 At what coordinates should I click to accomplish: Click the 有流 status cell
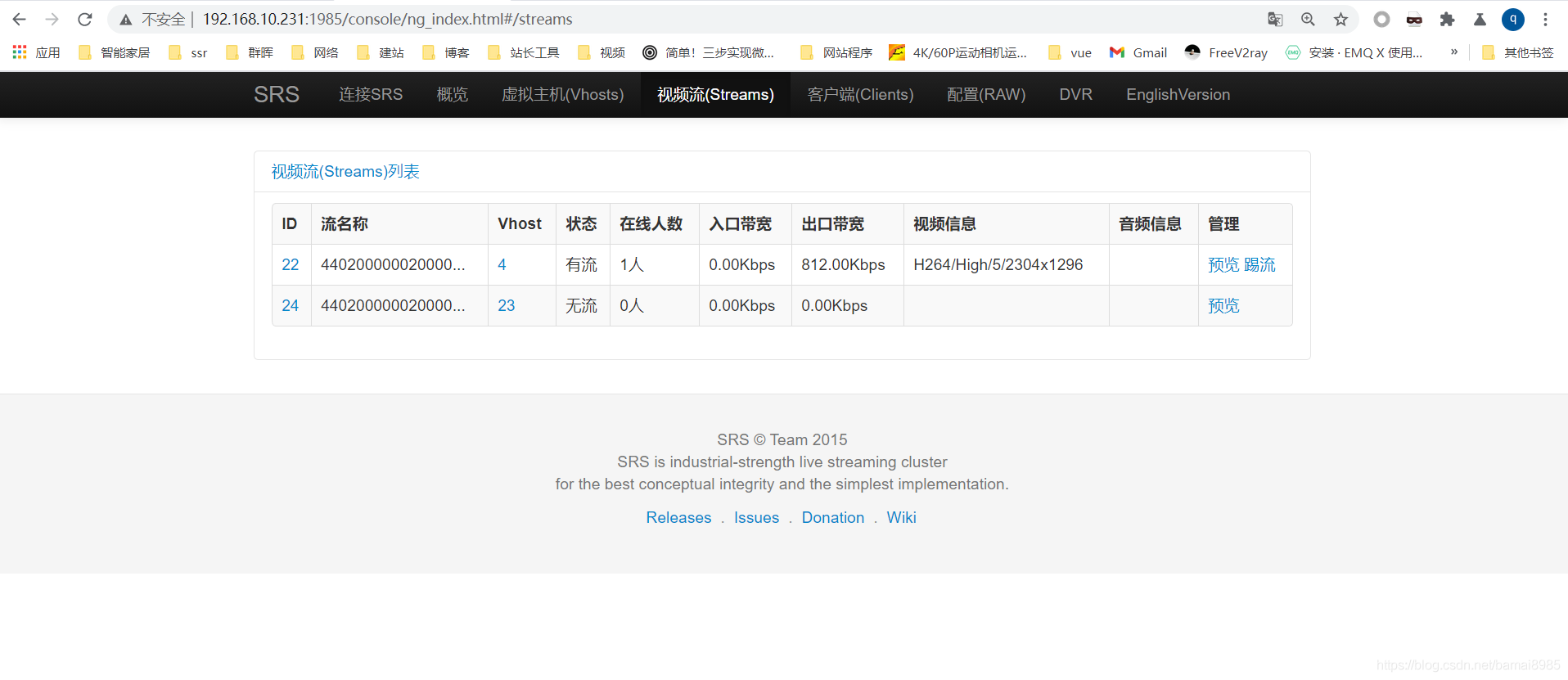tap(582, 264)
